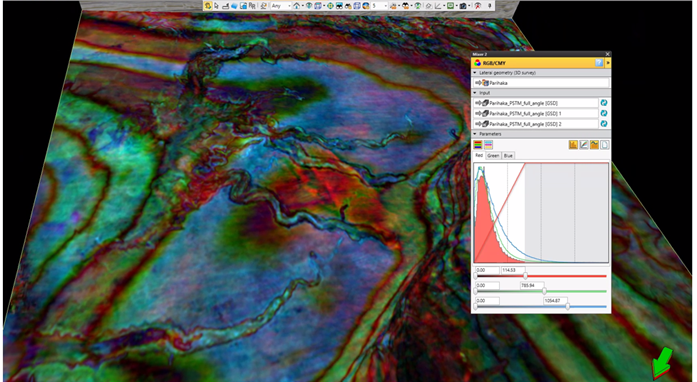Click the green slider's left handle
The height and width of the screenshot is (382, 697).
[475, 291]
